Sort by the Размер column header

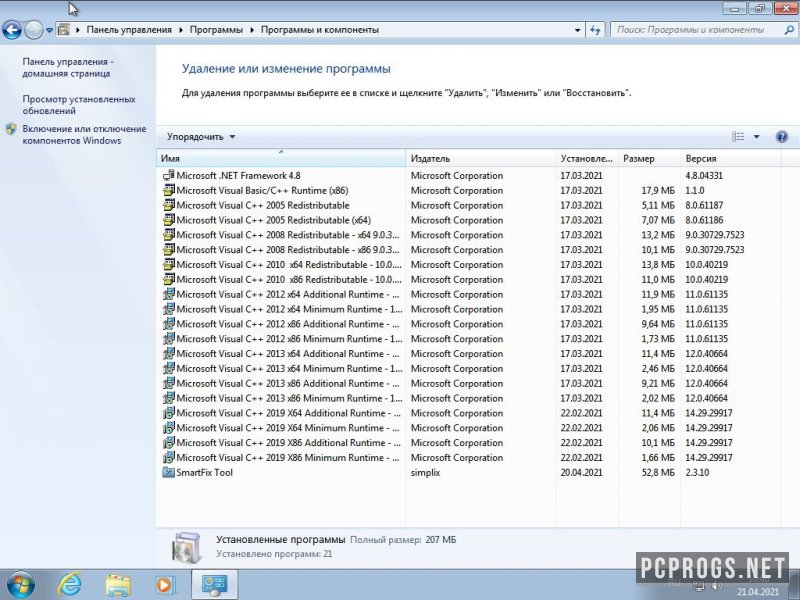pyautogui.click(x=649, y=159)
